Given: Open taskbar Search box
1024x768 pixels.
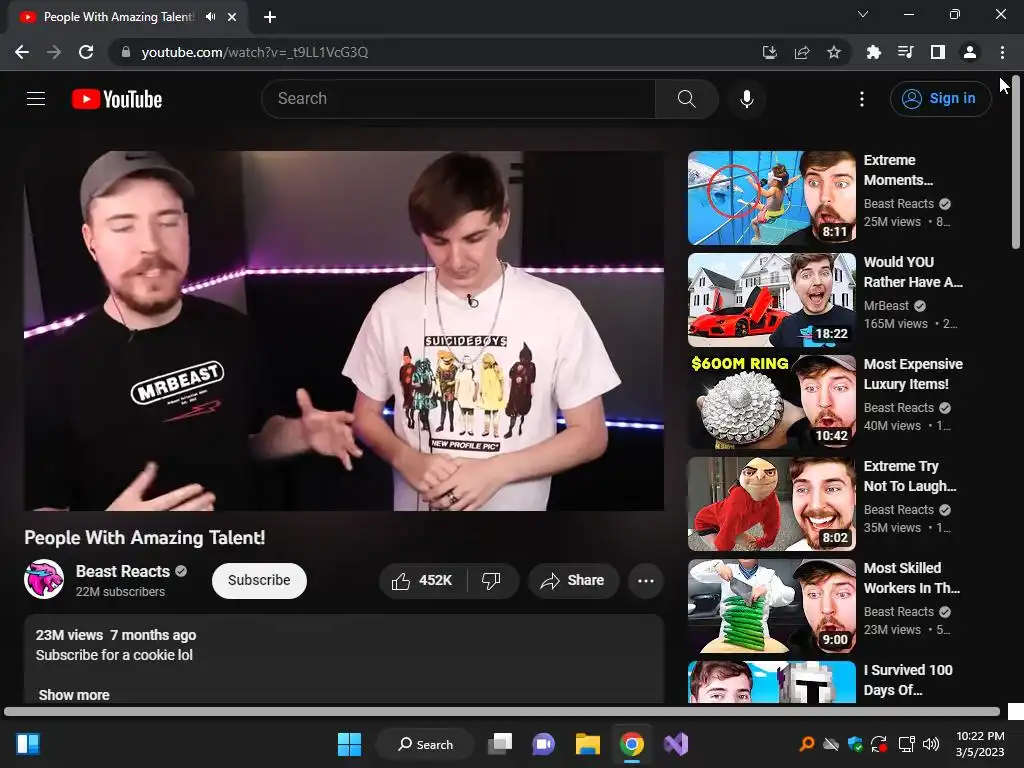Looking at the screenshot, I should (425, 744).
